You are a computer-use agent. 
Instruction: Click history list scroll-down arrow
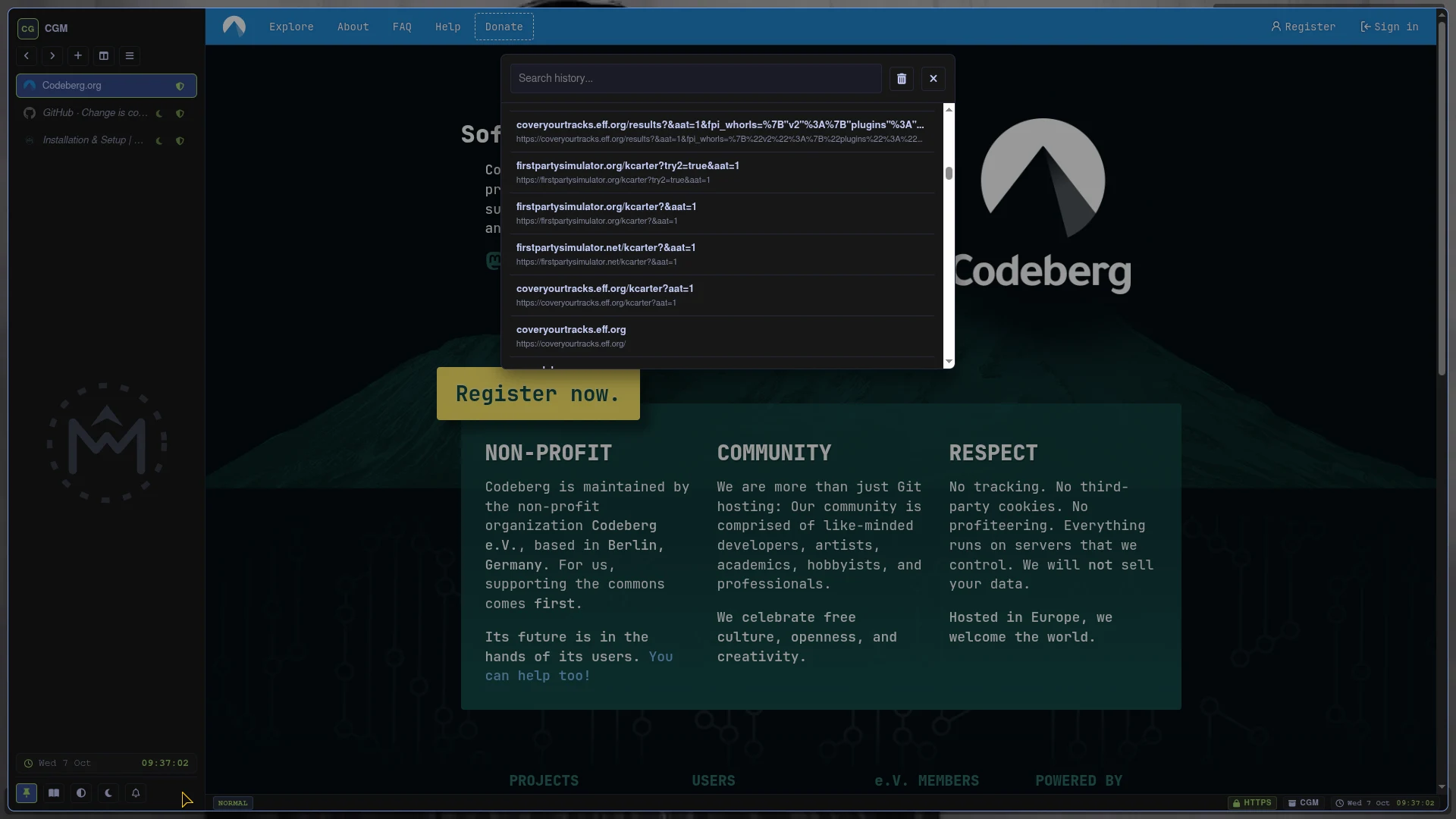(949, 362)
